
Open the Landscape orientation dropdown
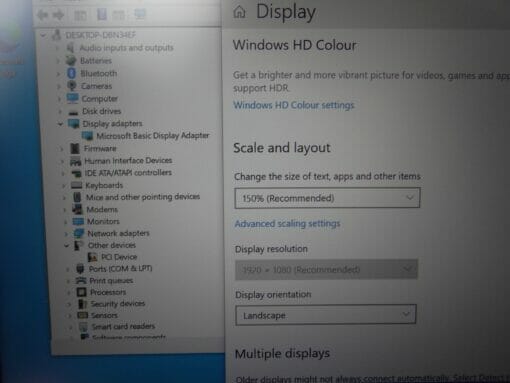[326, 315]
